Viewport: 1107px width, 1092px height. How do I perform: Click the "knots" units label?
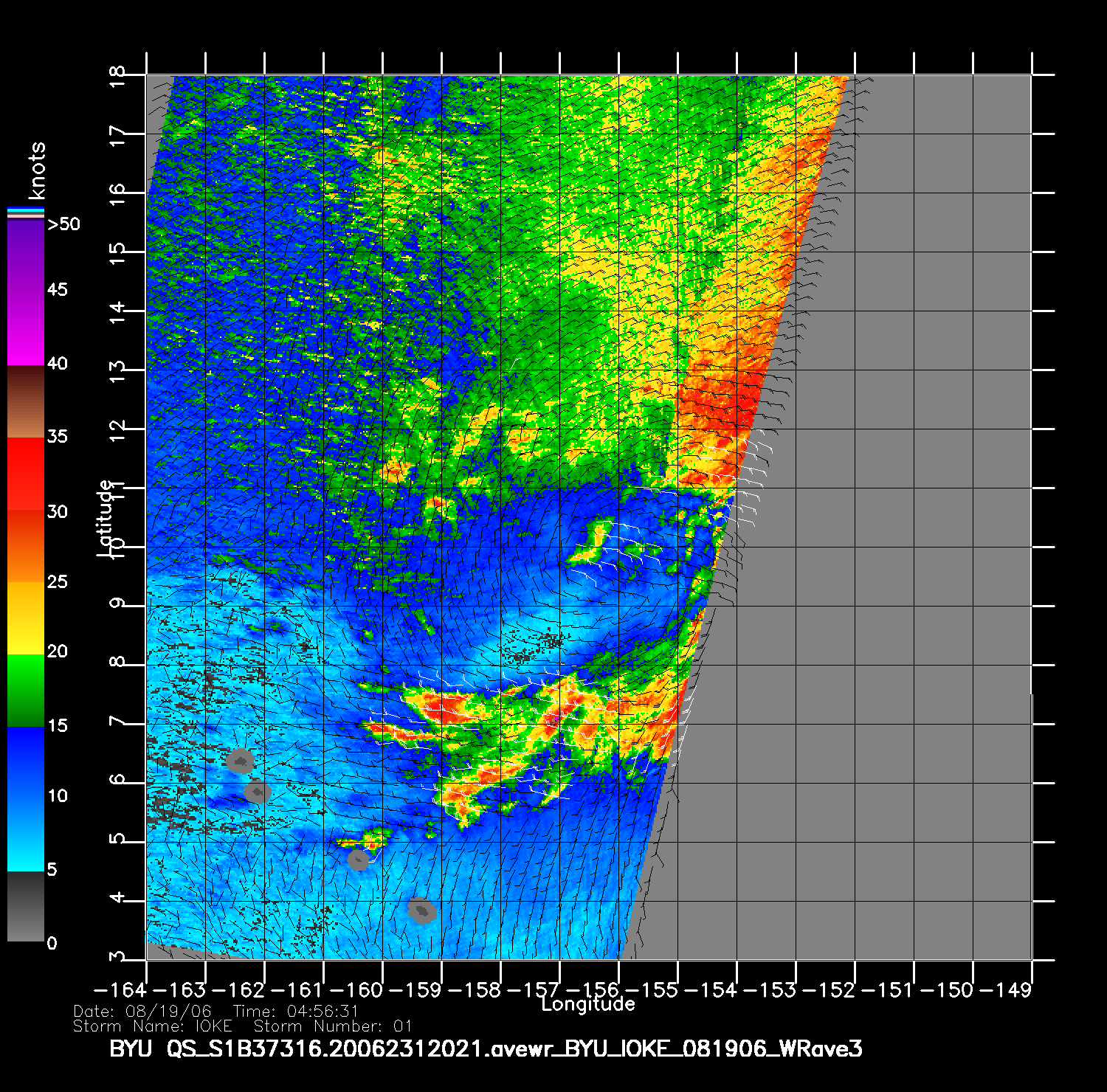tap(36, 170)
